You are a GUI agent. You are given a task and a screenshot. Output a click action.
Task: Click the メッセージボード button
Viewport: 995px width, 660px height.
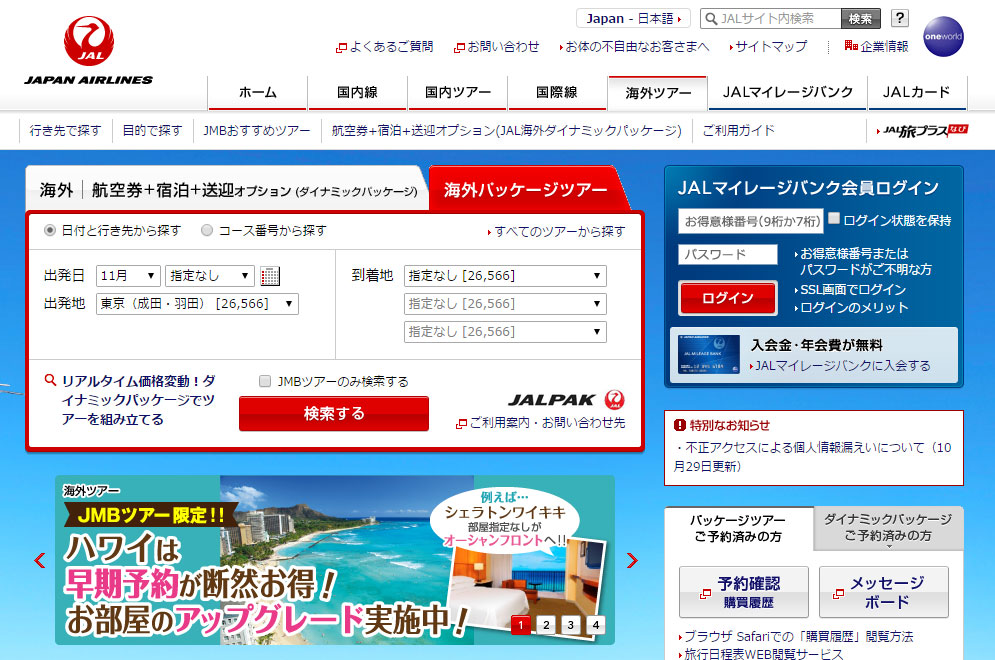(x=884, y=592)
